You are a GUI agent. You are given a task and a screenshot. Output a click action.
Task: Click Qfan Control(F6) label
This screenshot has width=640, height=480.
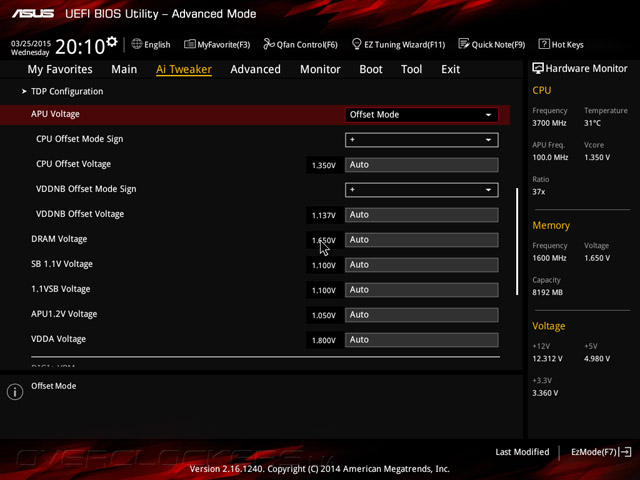point(307,44)
